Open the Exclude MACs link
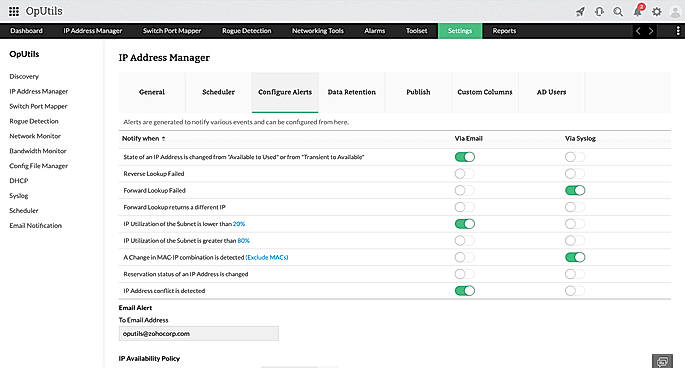The width and height of the screenshot is (685, 368). point(267,257)
